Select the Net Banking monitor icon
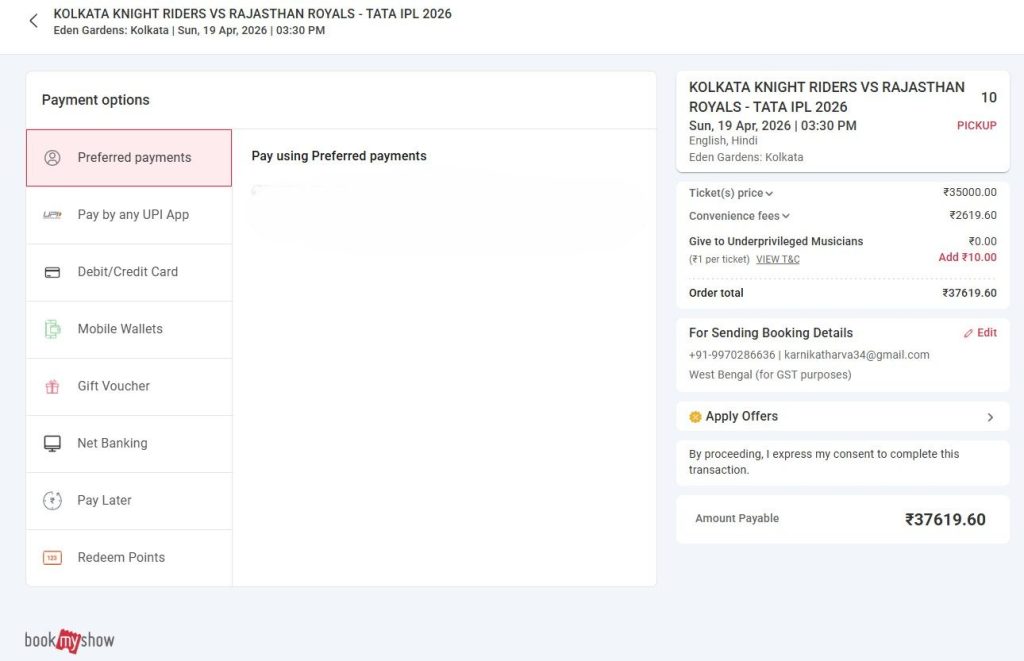The width and height of the screenshot is (1024, 661). (52, 443)
